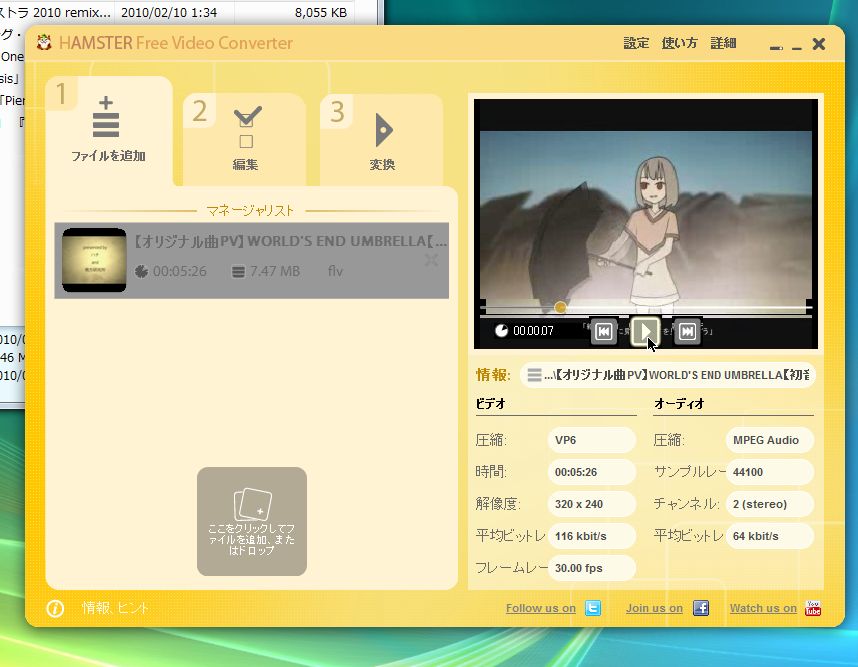Click the Follow us on link
This screenshot has width=858, height=667.
(541, 608)
